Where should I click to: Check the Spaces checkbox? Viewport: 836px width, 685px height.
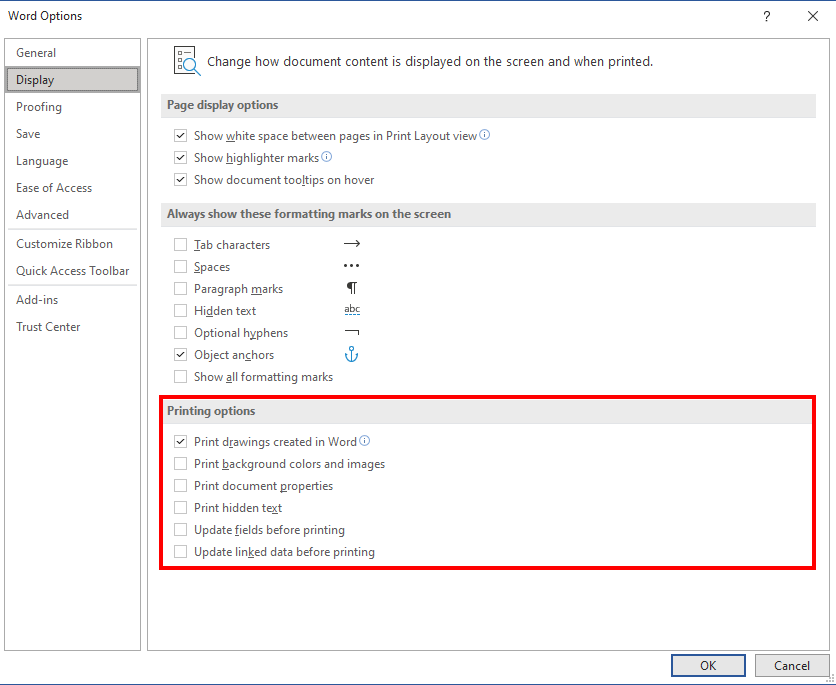tap(181, 267)
